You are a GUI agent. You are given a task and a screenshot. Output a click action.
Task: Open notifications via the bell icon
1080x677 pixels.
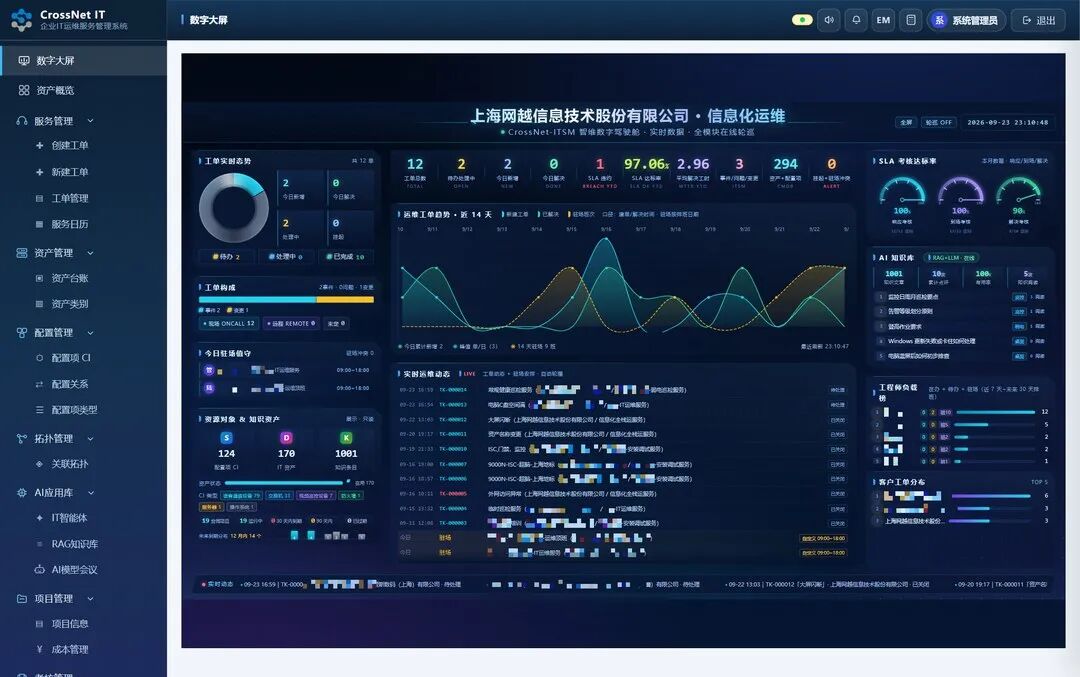(x=856, y=20)
